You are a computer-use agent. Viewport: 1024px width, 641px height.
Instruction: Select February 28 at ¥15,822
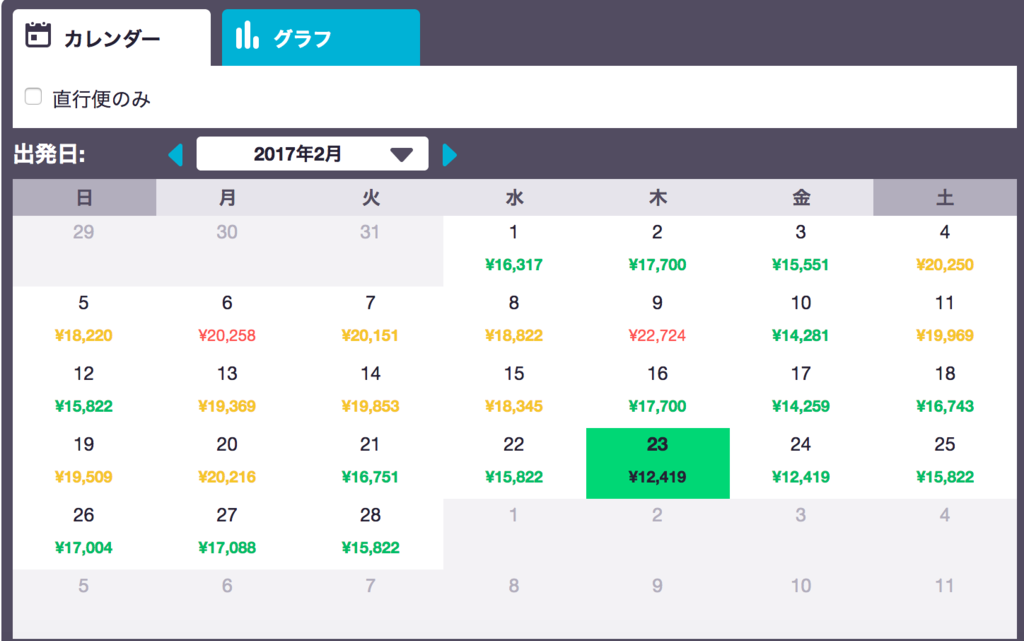[371, 534]
